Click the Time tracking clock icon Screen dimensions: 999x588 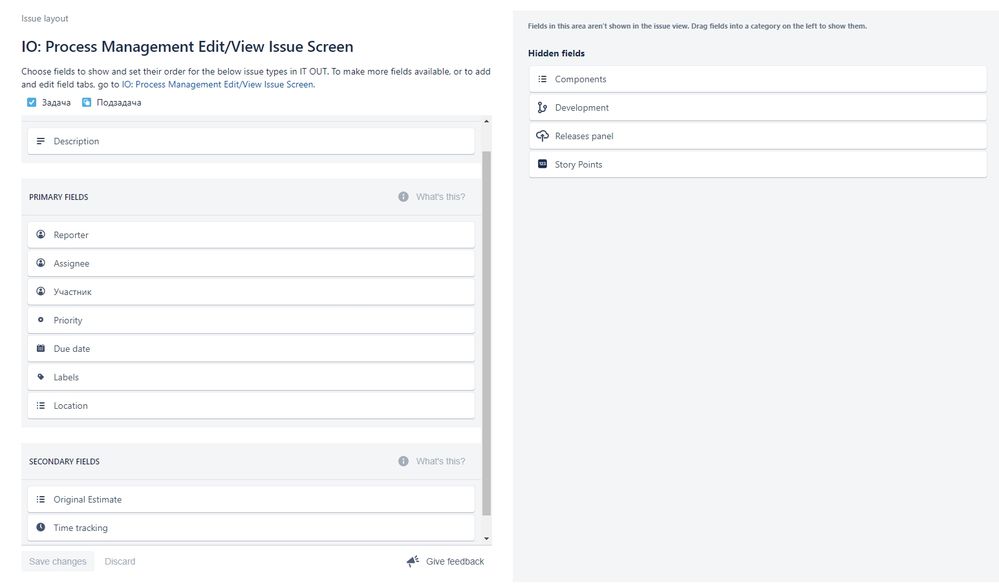[x=40, y=527]
